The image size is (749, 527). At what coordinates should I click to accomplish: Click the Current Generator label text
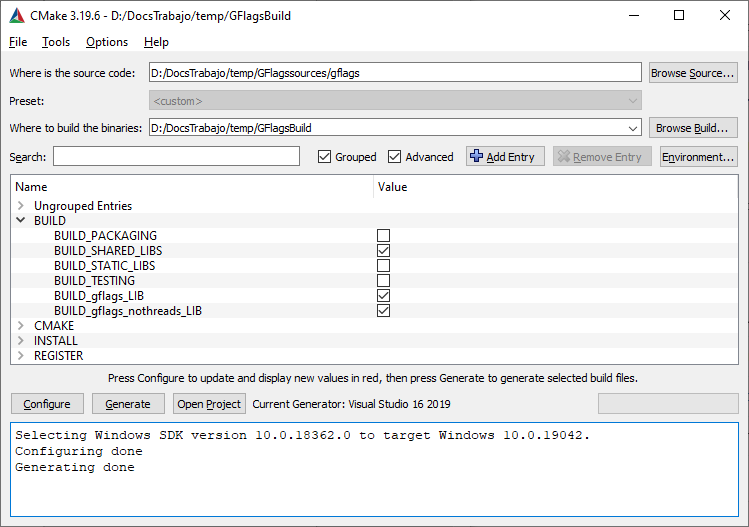pyautogui.click(x=351, y=404)
